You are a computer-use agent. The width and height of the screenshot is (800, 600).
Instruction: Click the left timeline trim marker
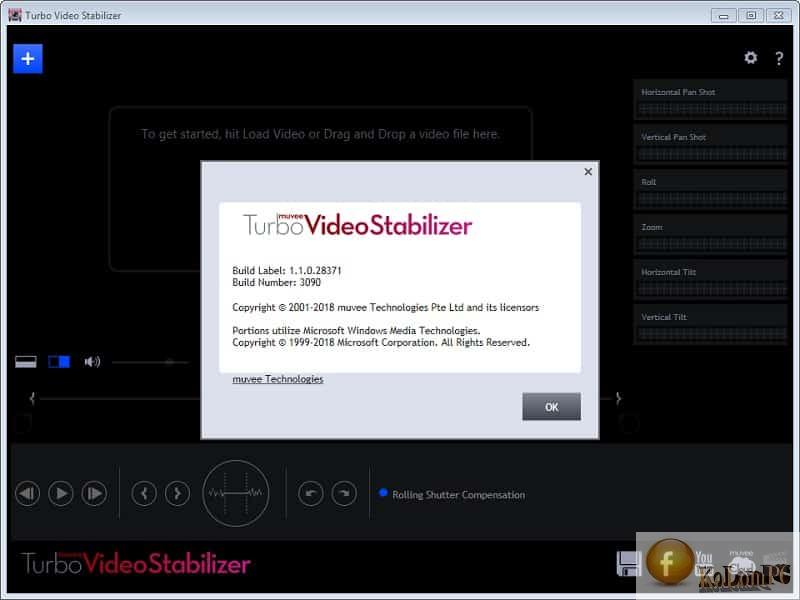[32, 398]
